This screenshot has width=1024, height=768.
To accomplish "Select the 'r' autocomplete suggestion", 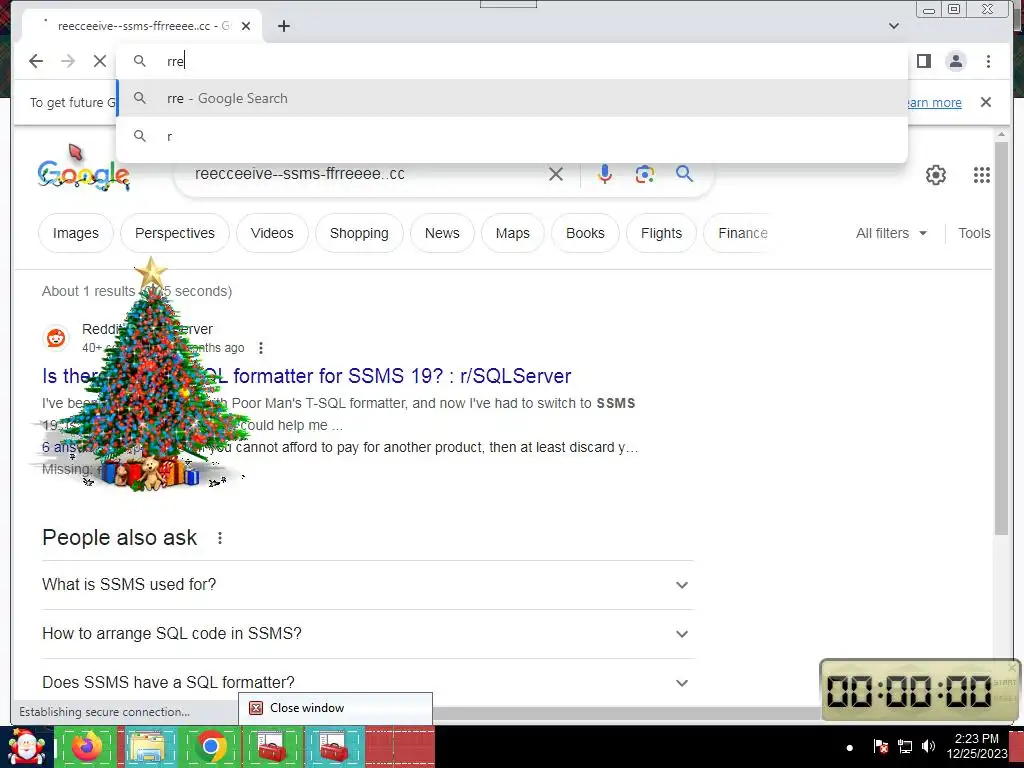I will pyautogui.click(x=512, y=136).
